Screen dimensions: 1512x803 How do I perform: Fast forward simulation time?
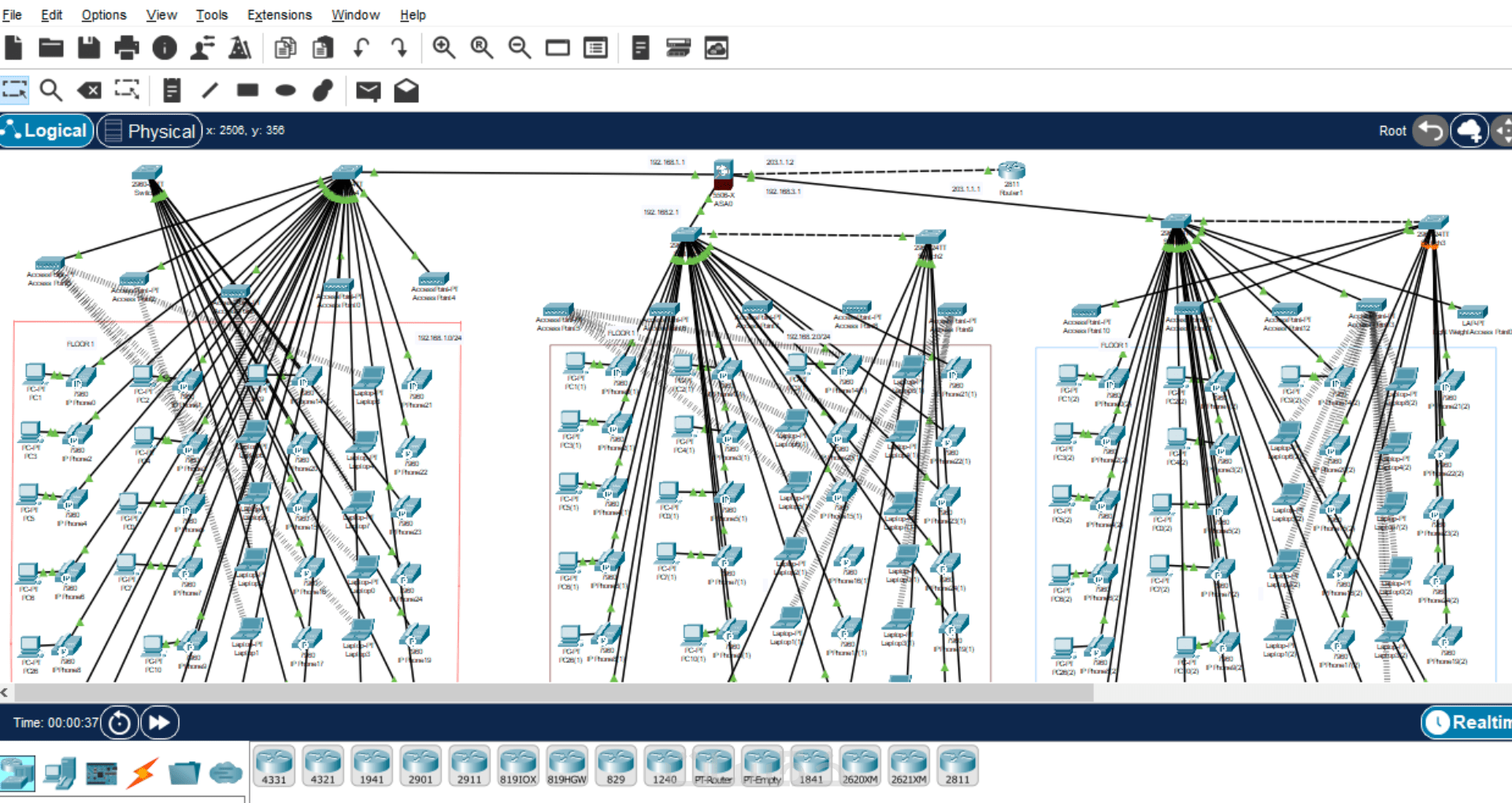tap(160, 722)
